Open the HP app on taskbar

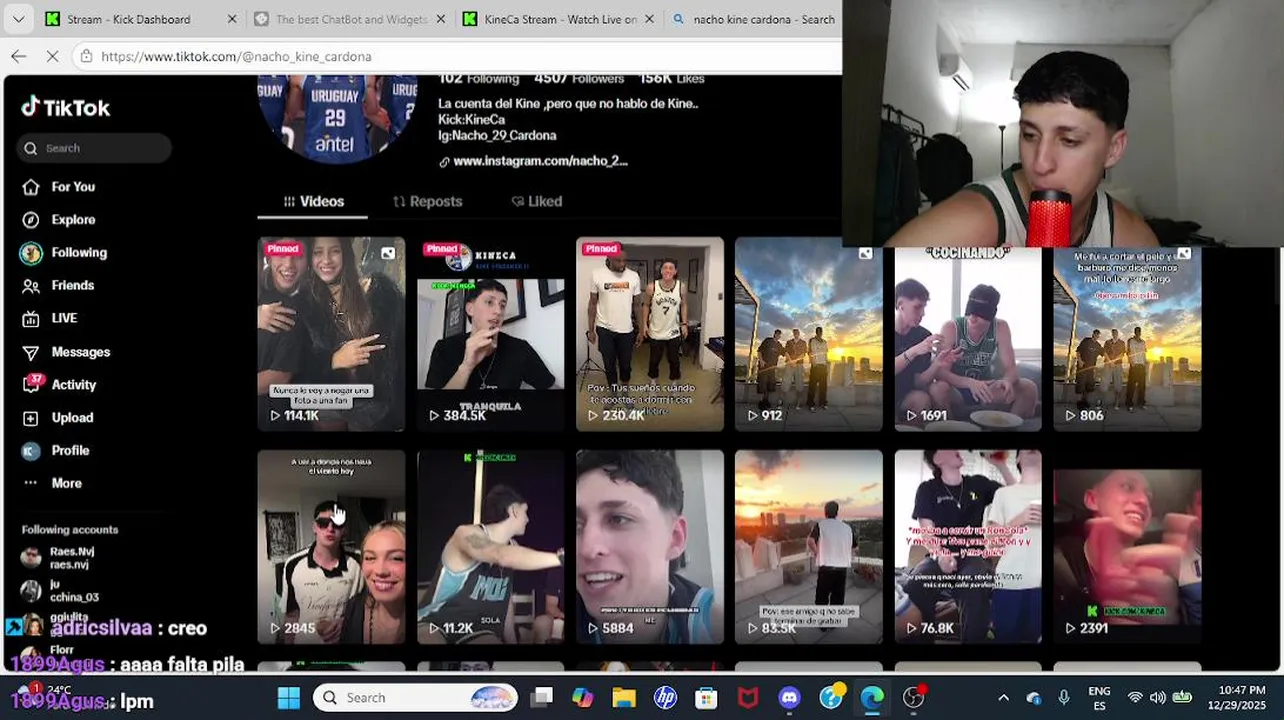point(665,698)
